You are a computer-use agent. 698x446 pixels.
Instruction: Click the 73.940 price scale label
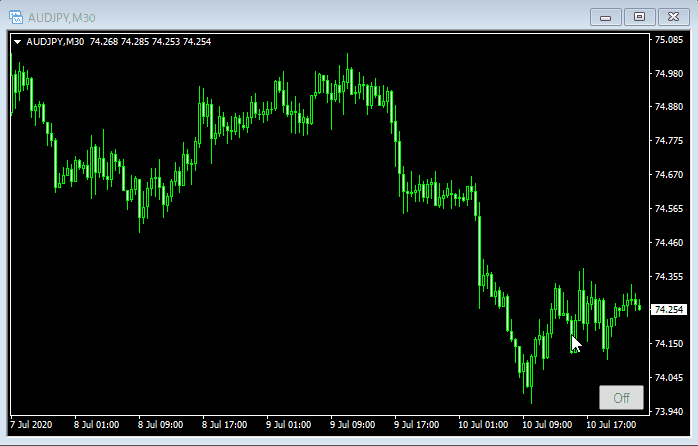[x=669, y=411]
